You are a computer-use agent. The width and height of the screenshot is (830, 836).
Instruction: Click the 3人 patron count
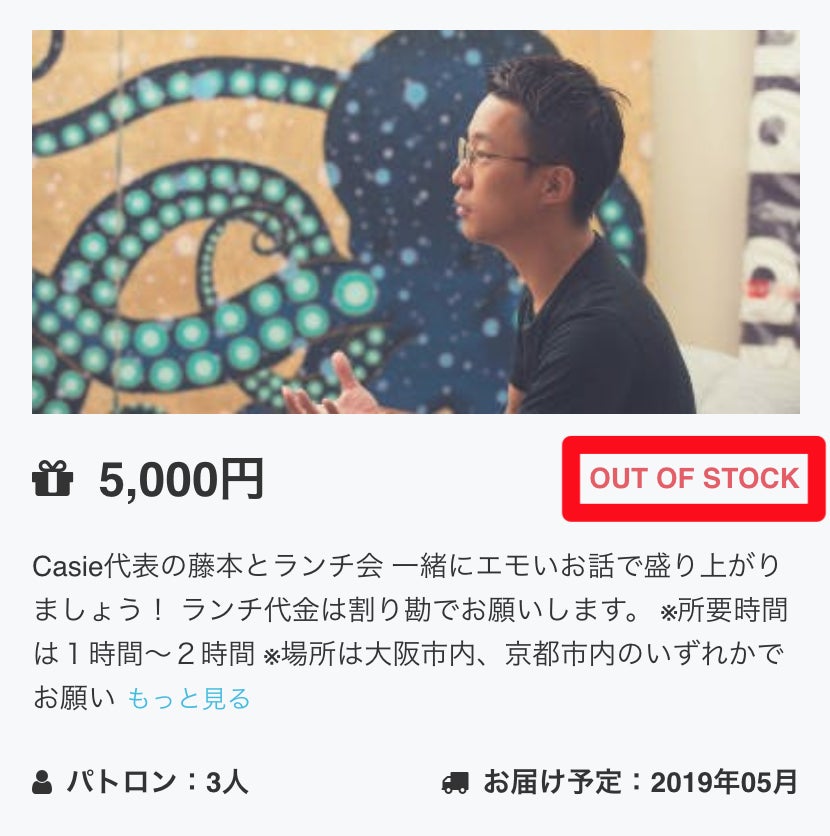227,782
